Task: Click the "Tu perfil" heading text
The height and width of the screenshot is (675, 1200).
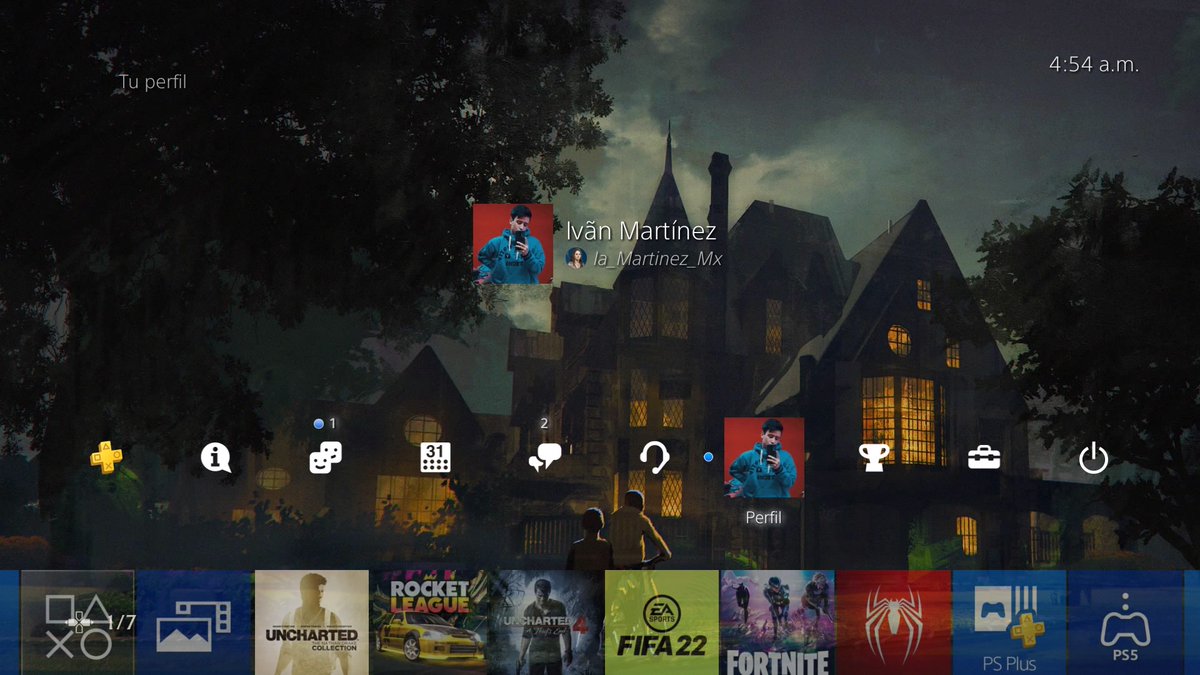Action: tap(152, 82)
